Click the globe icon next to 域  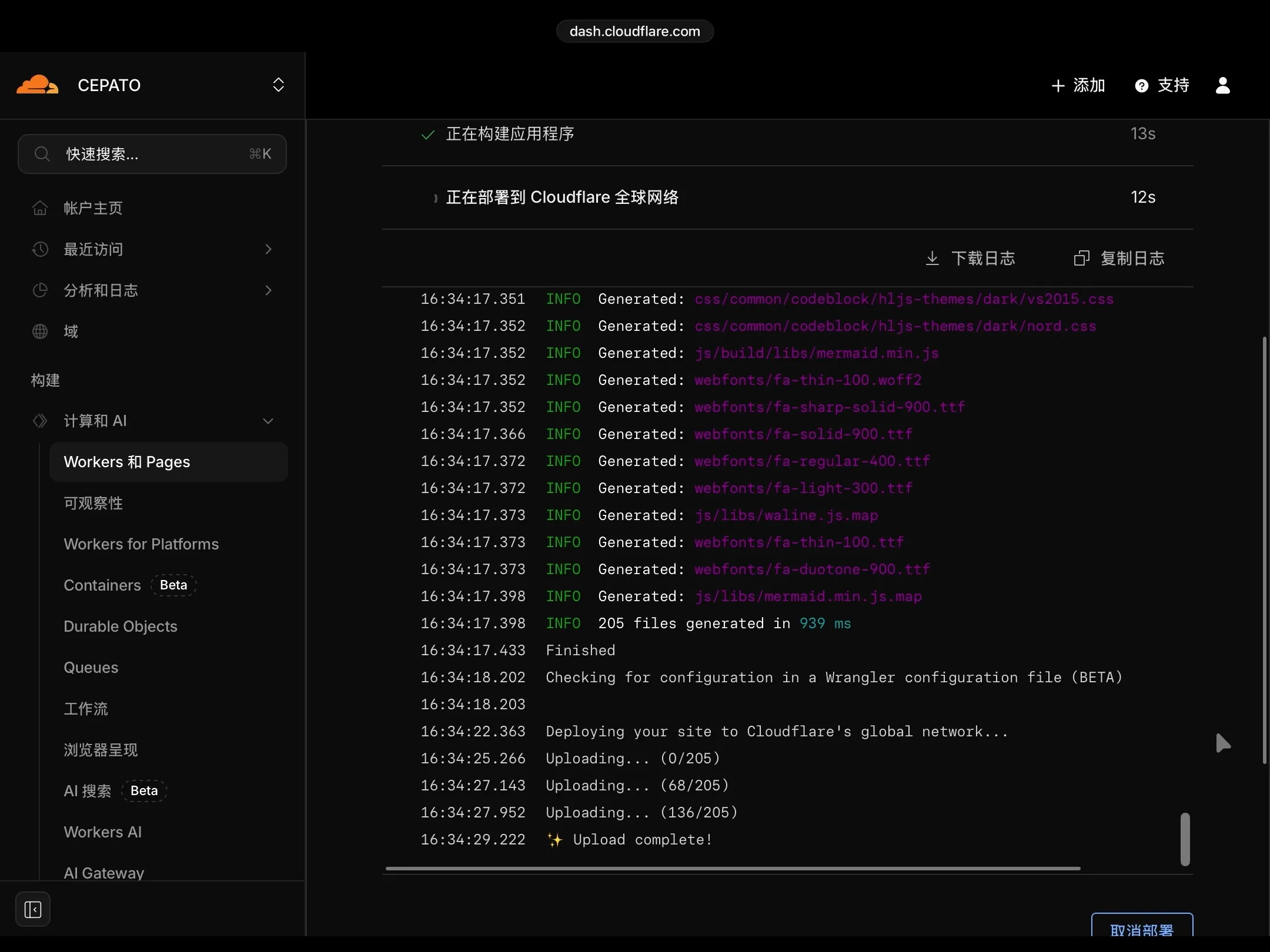(39, 331)
